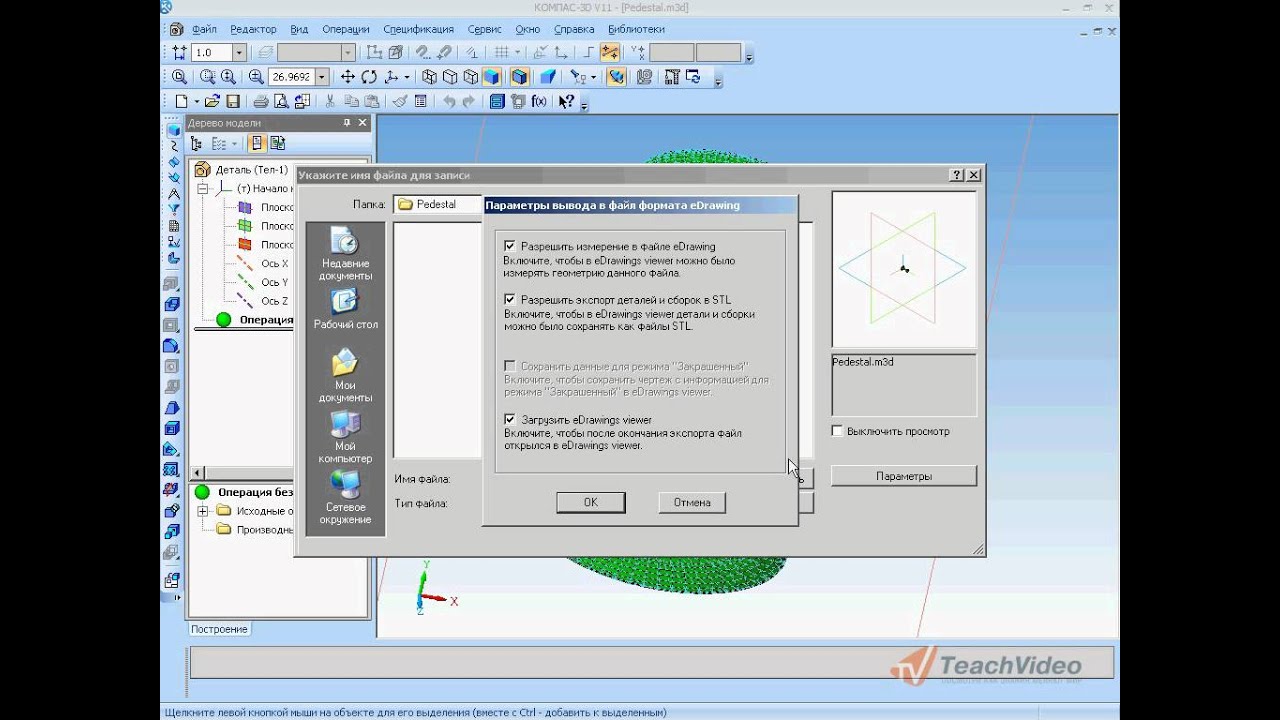Click the scale value field 26.9692
Screen dimensions: 1280x720
(x=292, y=77)
